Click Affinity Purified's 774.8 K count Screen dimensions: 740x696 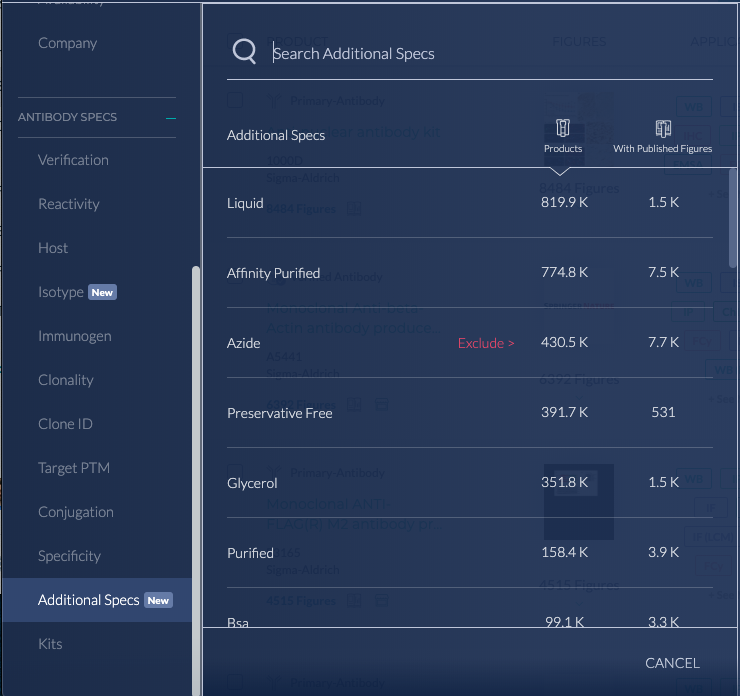coord(564,272)
